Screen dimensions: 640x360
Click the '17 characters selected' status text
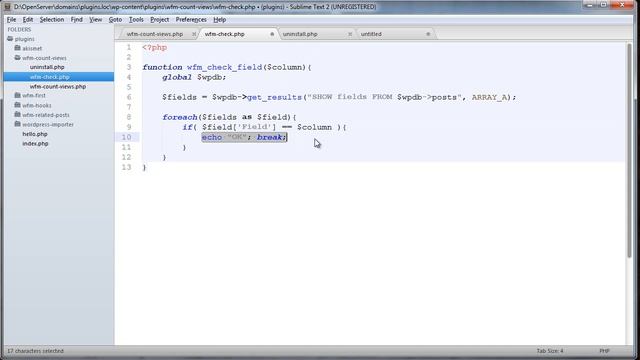coord(36,351)
